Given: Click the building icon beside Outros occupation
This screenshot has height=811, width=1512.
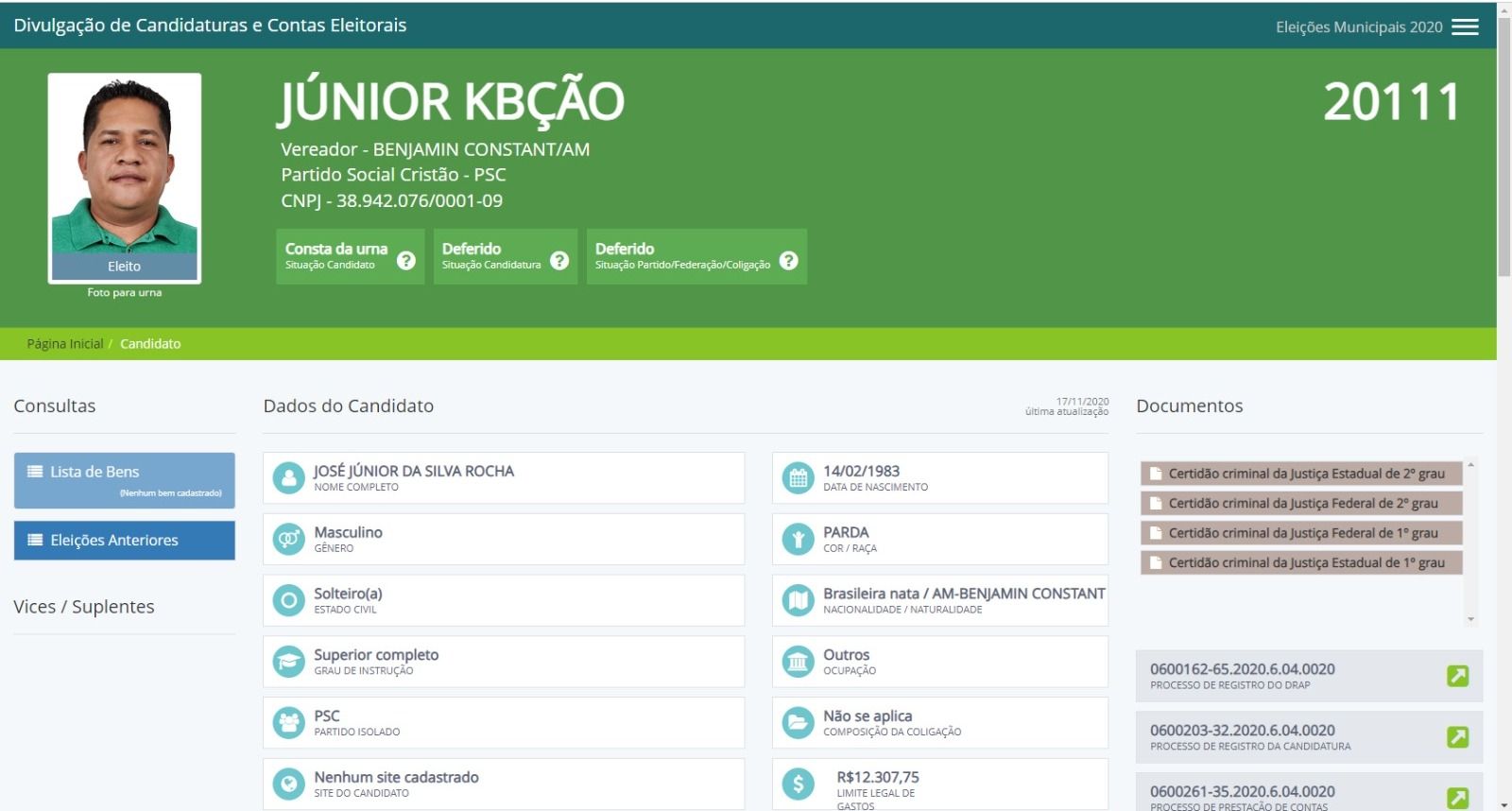Looking at the screenshot, I should [x=798, y=662].
